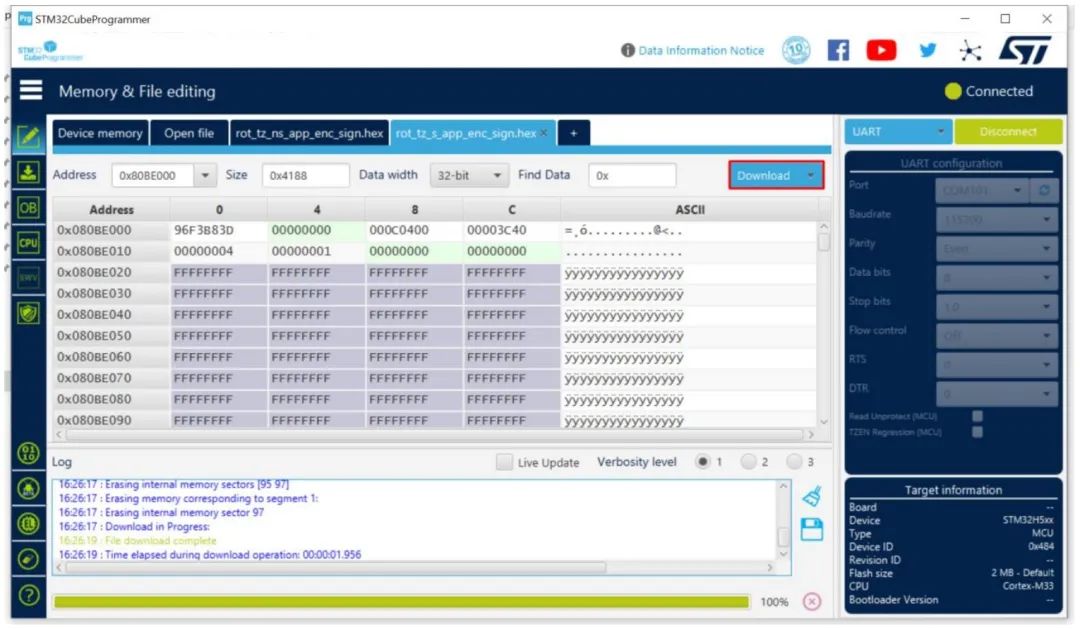The image size is (1080, 629).
Task: Open ST Facebook page icon
Action: tap(838, 50)
